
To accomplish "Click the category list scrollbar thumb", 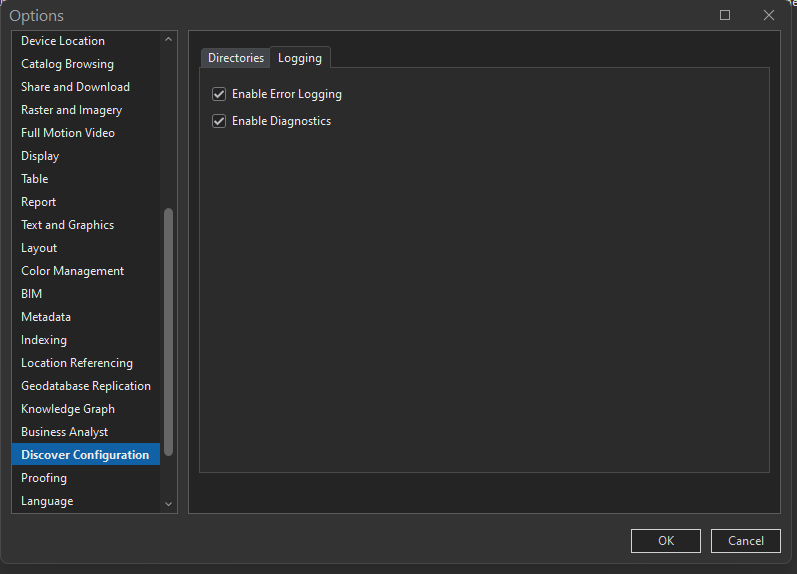I will pyautogui.click(x=168, y=332).
